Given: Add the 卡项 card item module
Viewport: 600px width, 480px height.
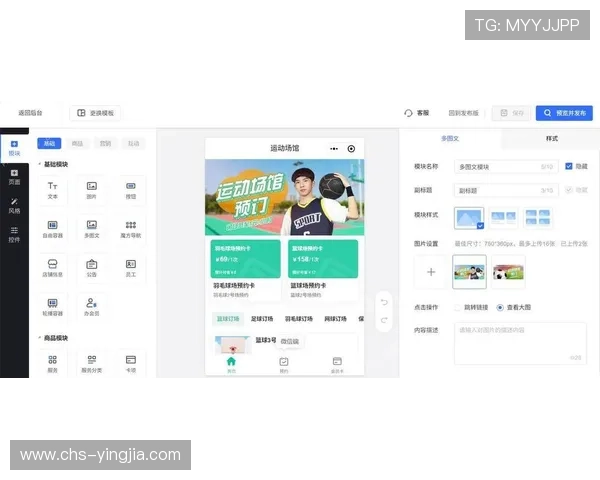Looking at the screenshot, I should click(131, 364).
